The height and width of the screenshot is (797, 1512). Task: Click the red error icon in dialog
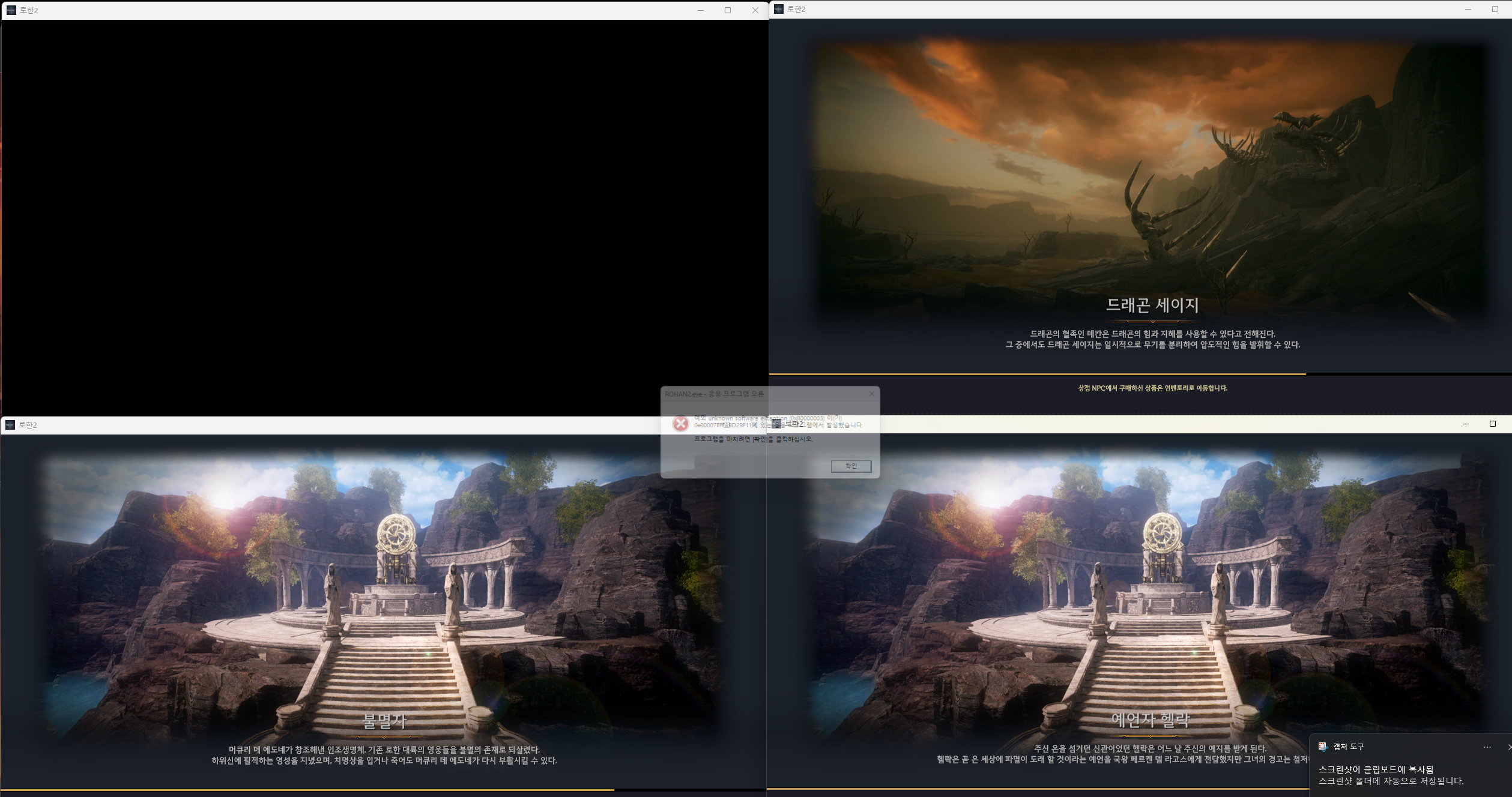[x=680, y=424]
